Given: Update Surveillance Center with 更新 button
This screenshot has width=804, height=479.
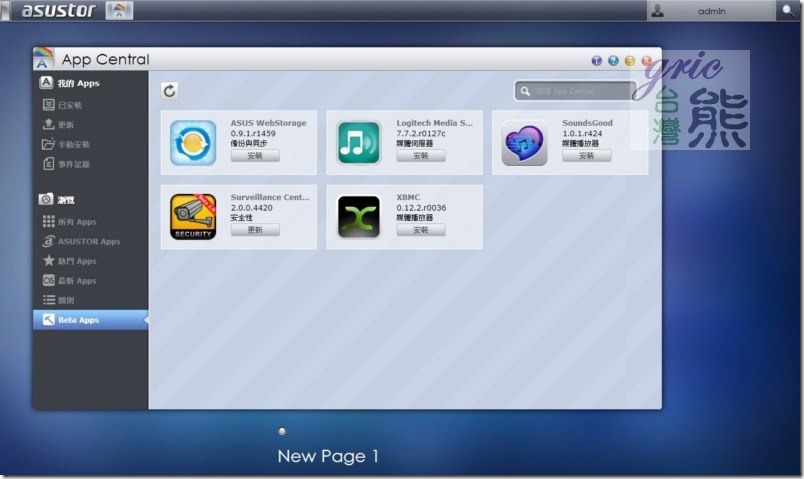Looking at the screenshot, I should pos(255,230).
